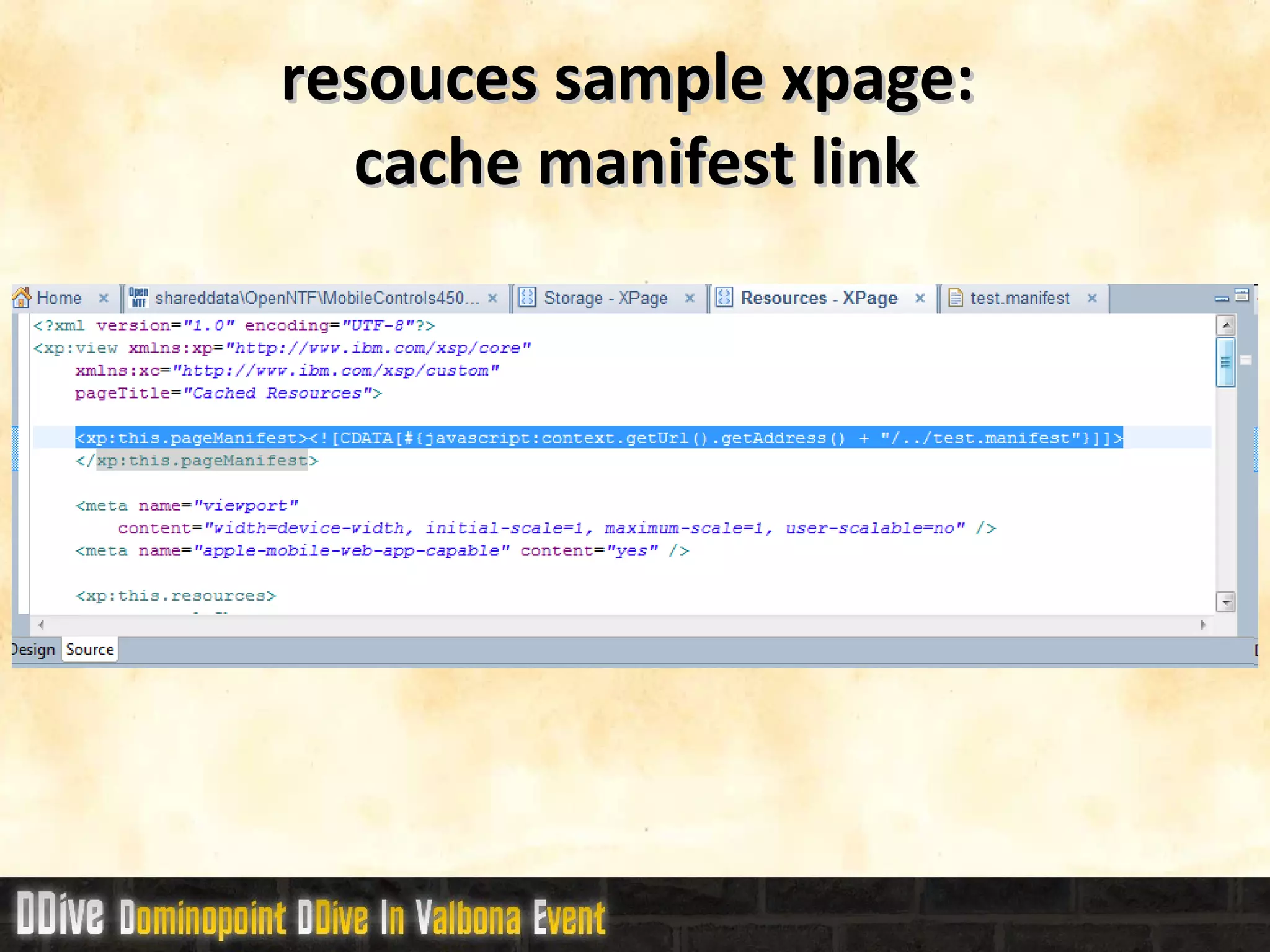Click the vertical scrollbar down arrow
The width and height of the screenshot is (1270, 952).
(1226, 601)
